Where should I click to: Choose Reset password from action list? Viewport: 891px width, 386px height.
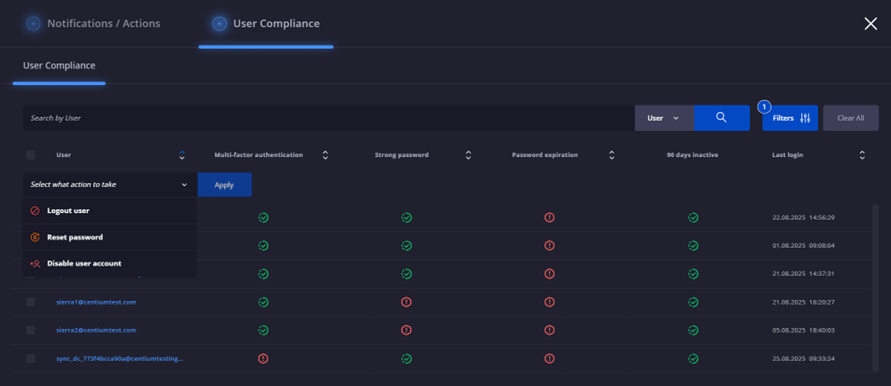110,237
